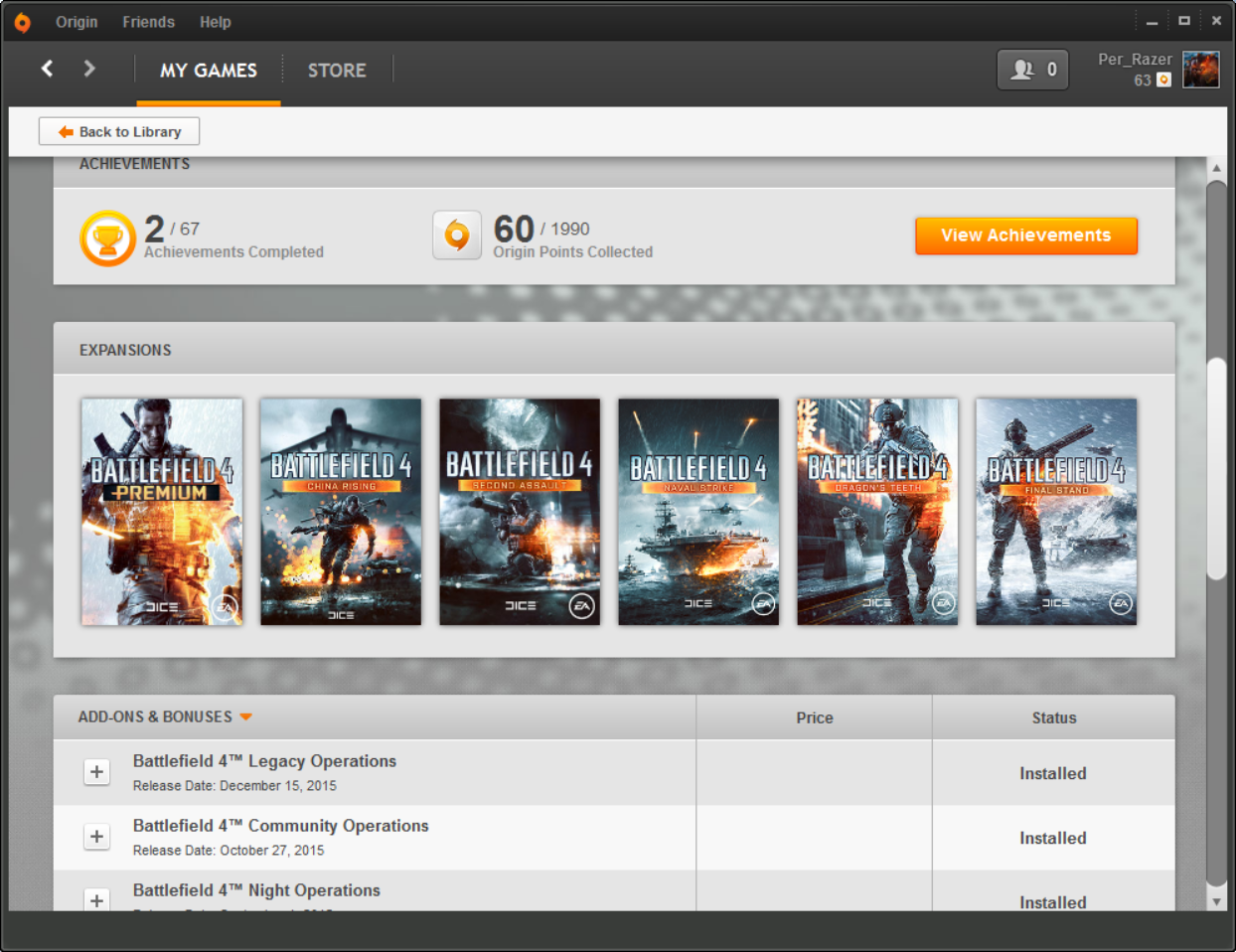Click View Achievements button

click(x=1026, y=236)
